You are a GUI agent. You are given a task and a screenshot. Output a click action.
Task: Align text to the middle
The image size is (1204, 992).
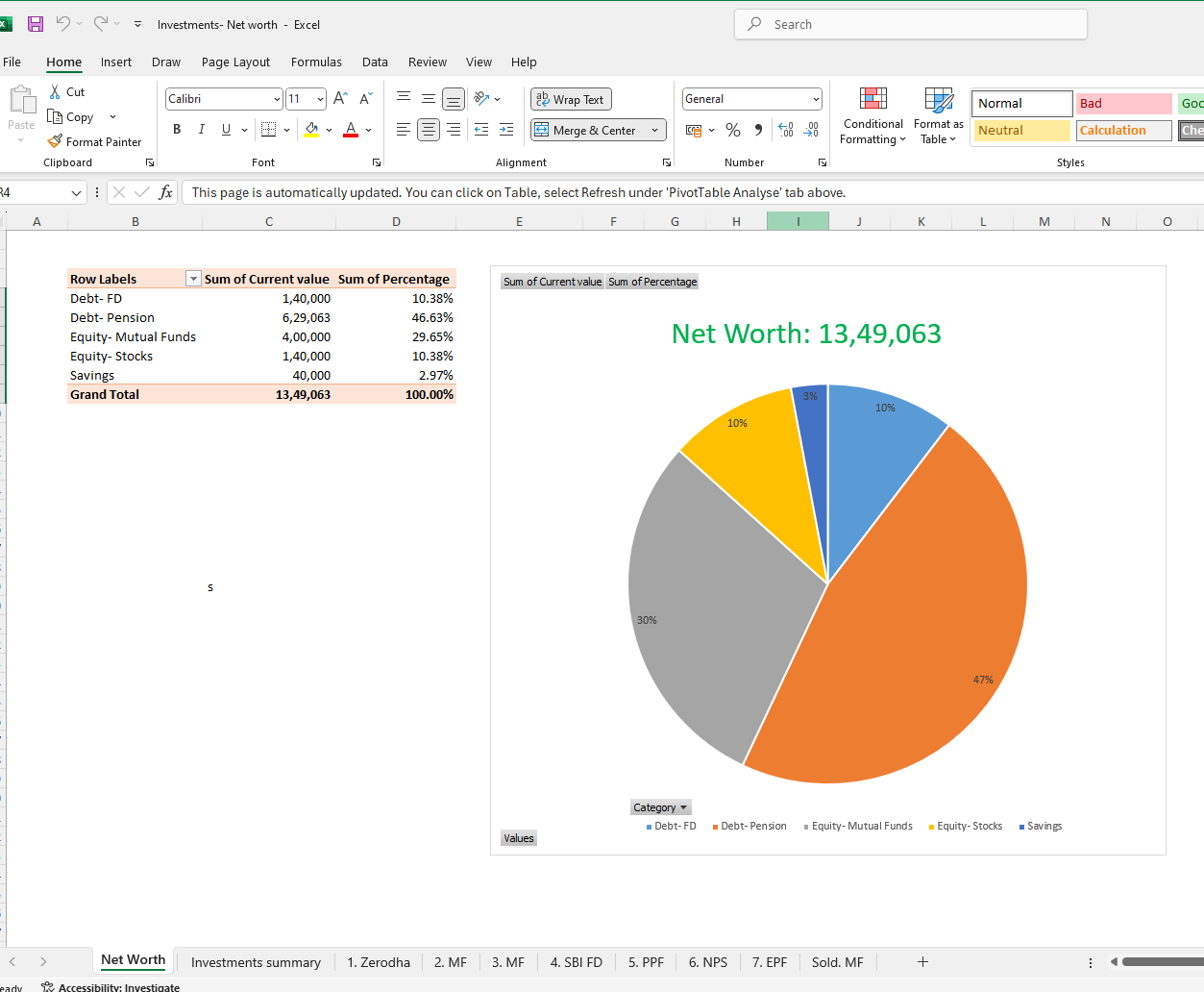(429, 98)
